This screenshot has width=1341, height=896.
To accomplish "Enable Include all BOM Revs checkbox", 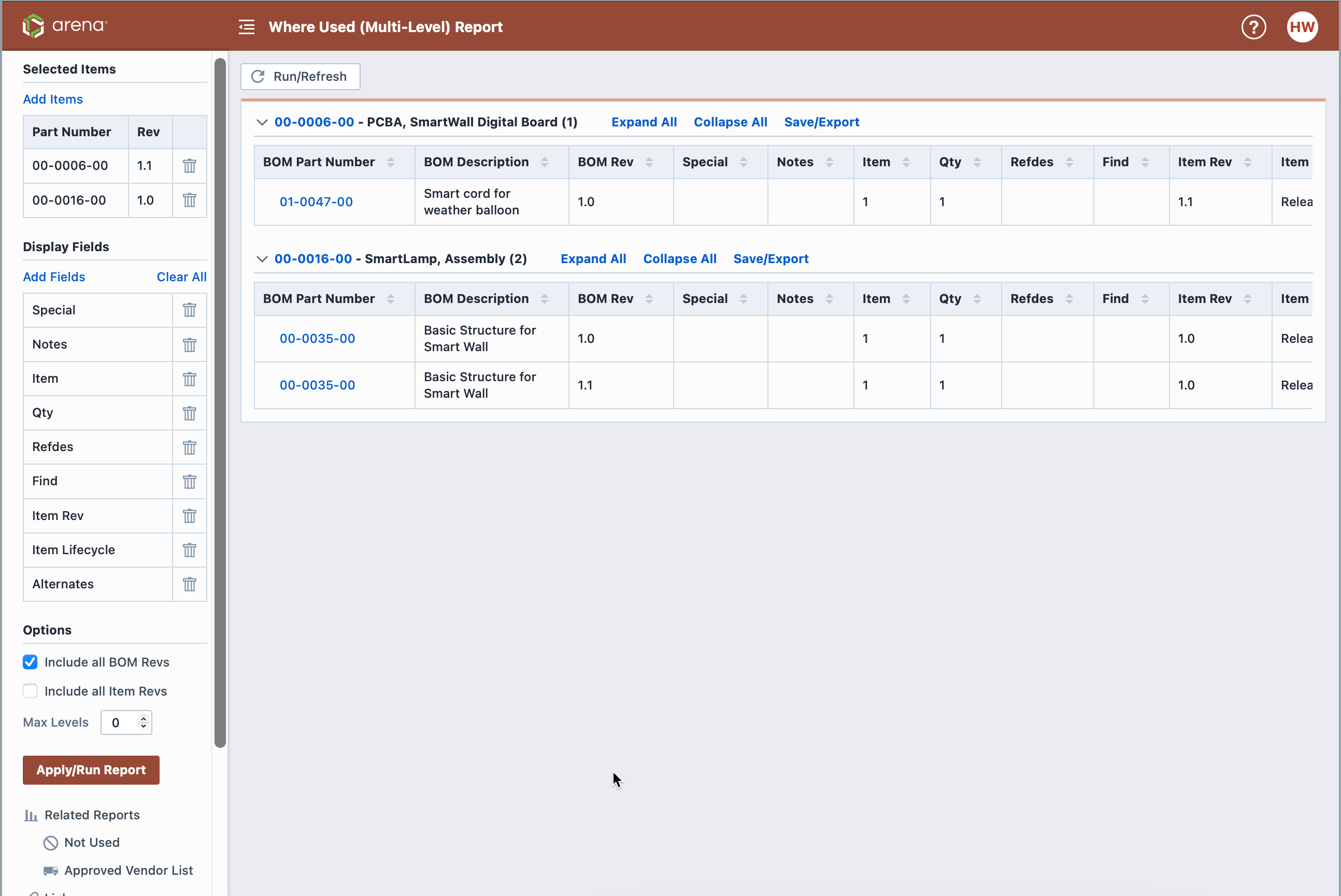I will [x=30, y=661].
